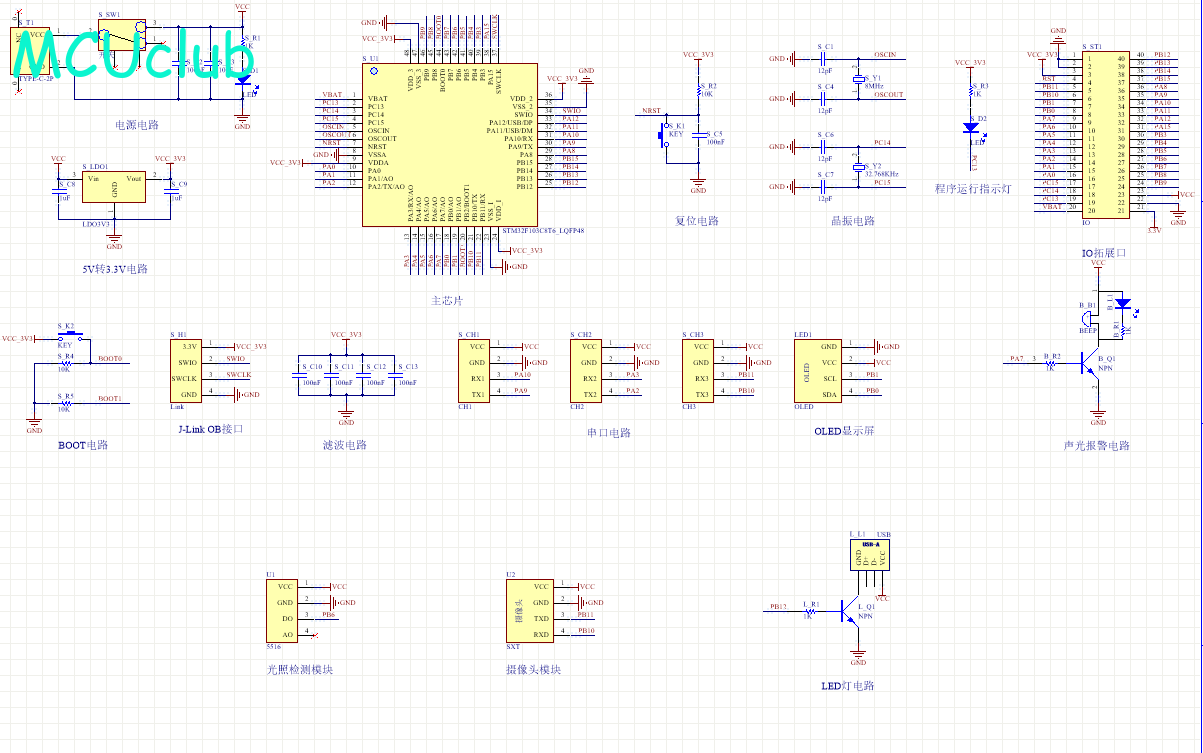
Task: Click the 滤波电路 section label
Action: tap(345, 445)
